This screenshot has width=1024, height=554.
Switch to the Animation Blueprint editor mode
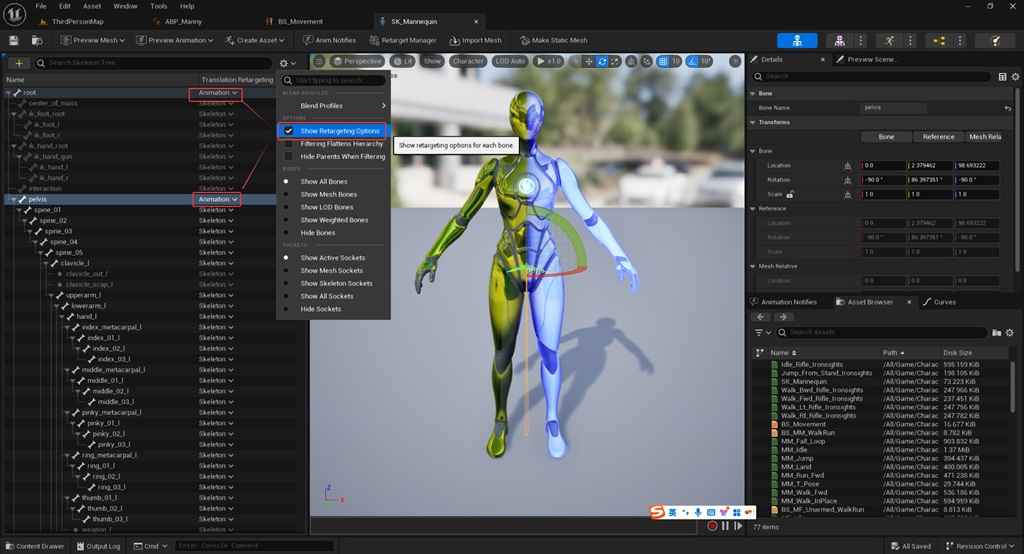pos(939,41)
